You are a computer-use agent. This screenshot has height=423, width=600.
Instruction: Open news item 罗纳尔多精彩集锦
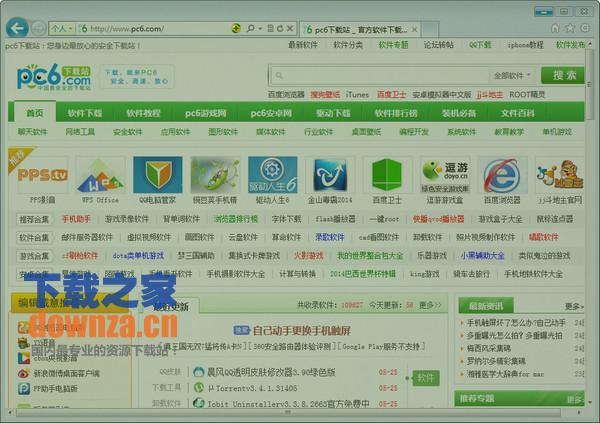[496, 361]
